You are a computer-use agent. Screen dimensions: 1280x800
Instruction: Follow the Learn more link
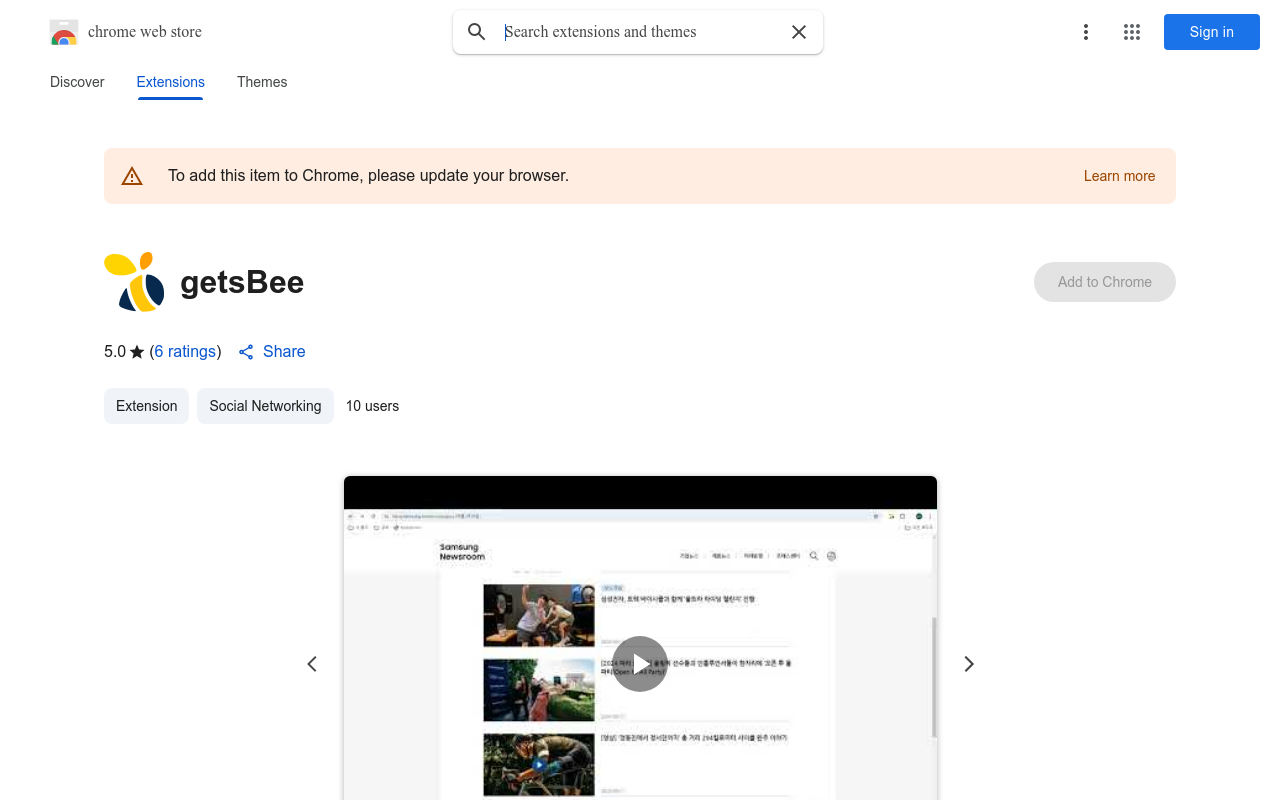pos(1119,176)
